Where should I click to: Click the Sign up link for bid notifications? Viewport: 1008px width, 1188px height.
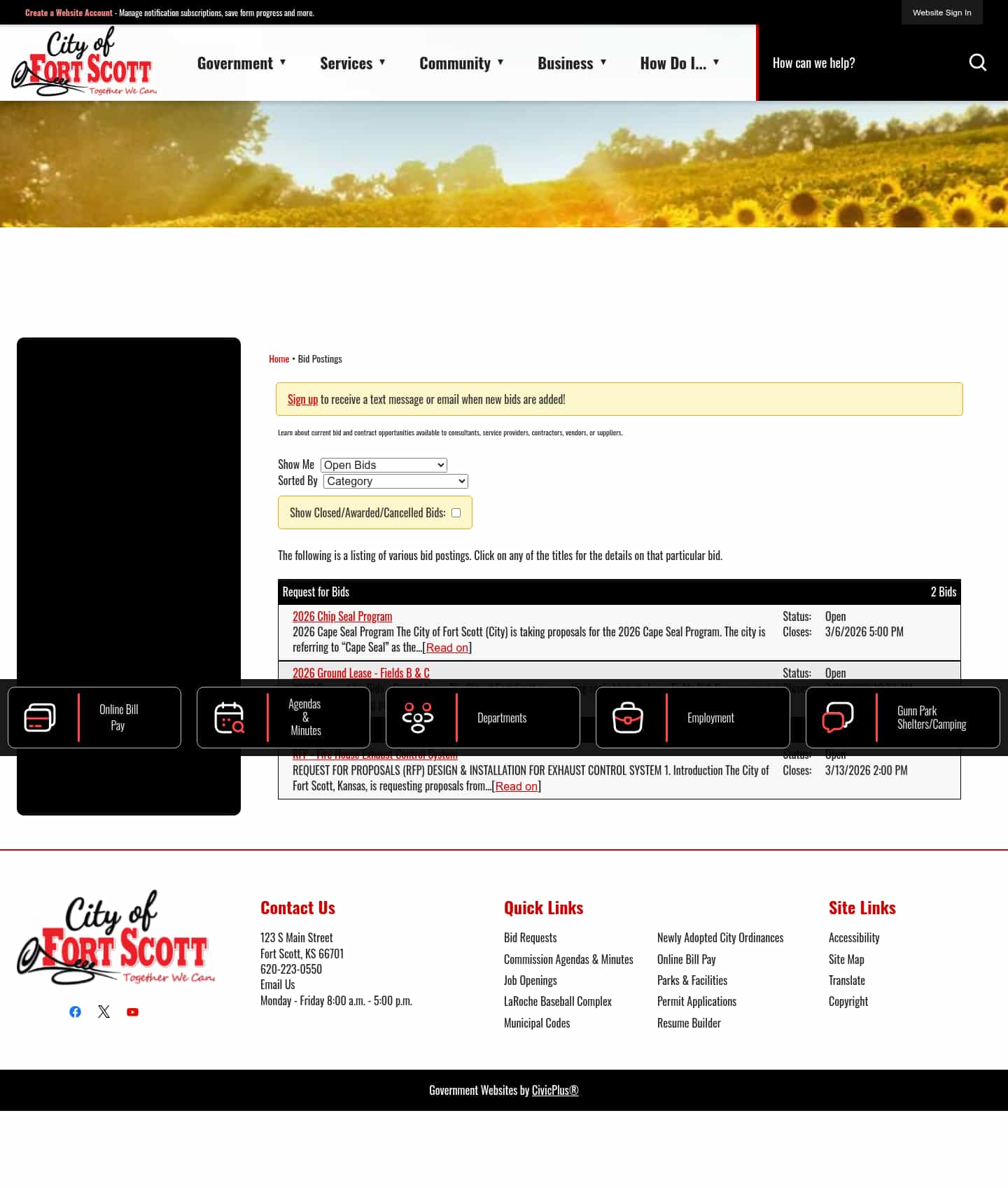tap(302, 399)
